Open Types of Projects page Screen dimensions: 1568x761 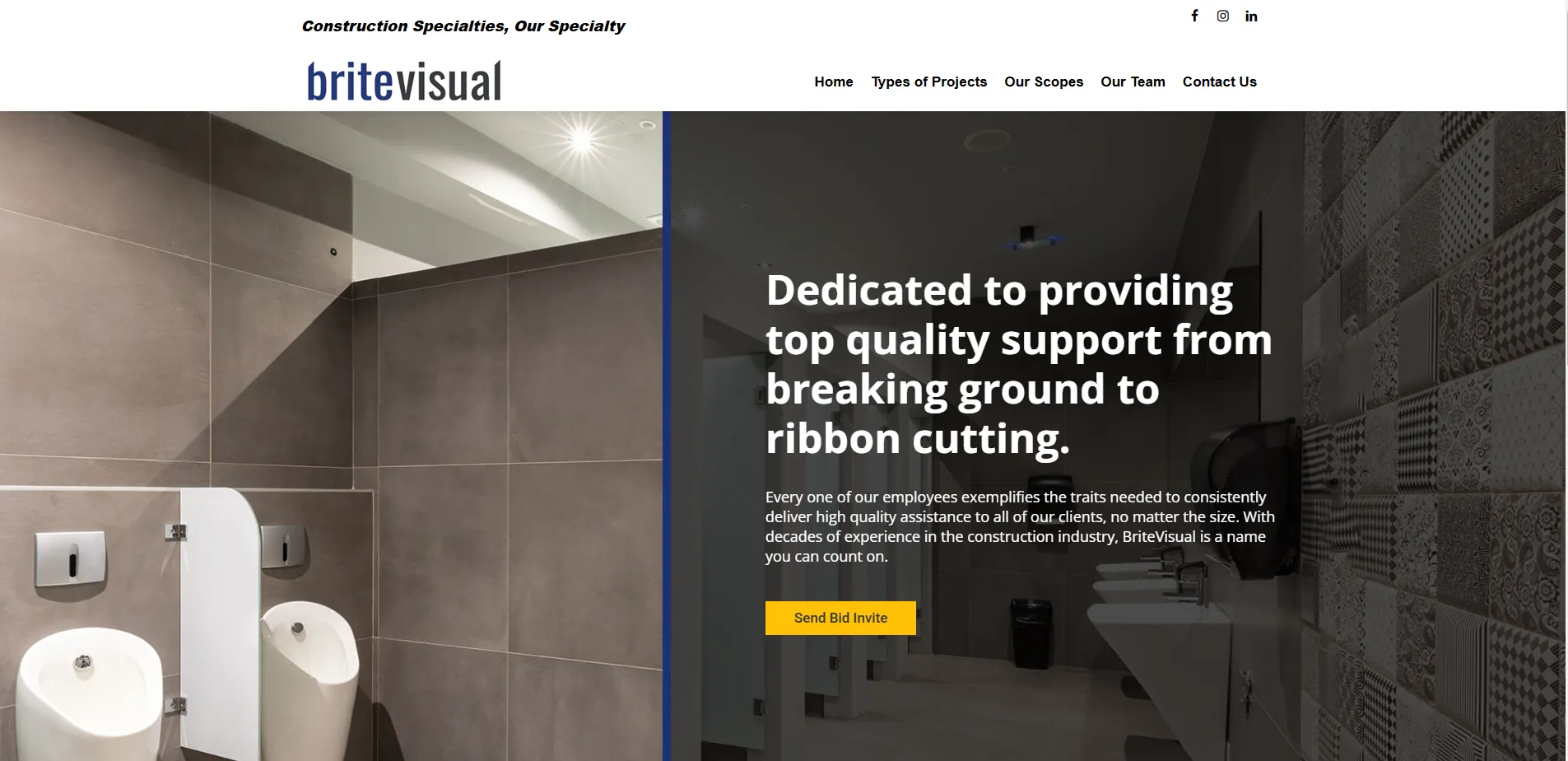click(x=929, y=82)
